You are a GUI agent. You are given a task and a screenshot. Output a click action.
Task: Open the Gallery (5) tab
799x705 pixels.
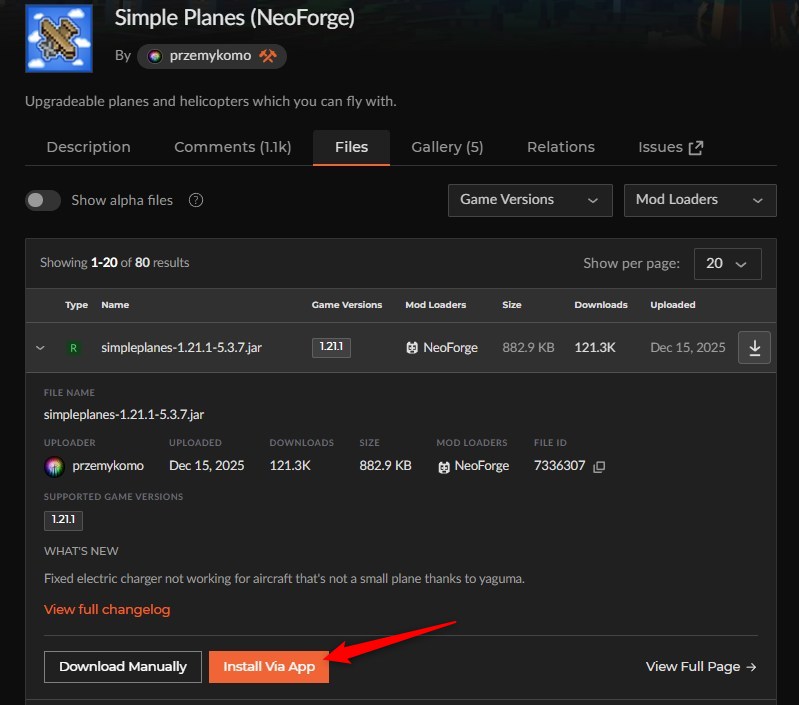pyautogui.click(x=447, y=147)
